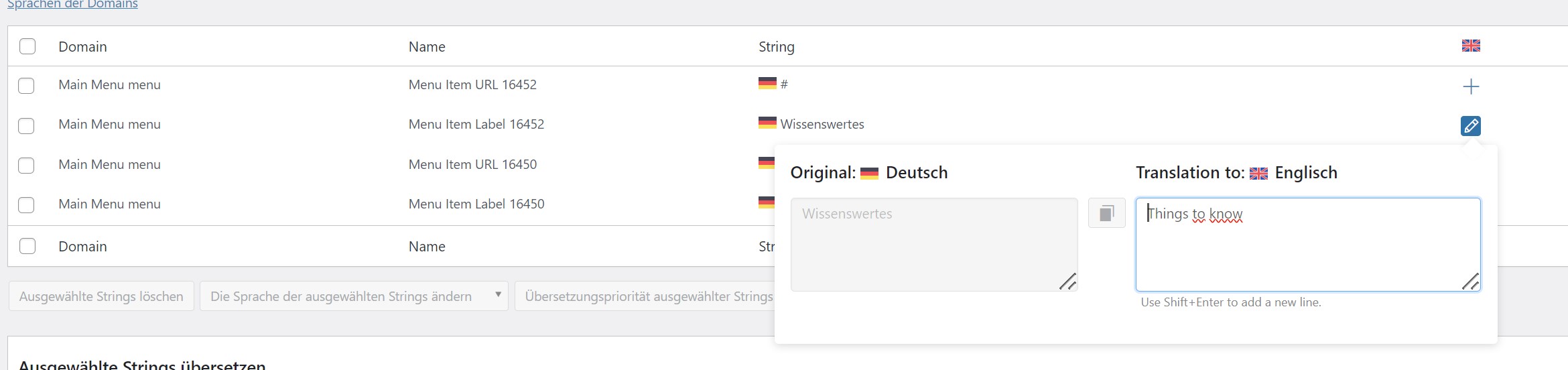Click the German flag in the Original heading
The height and width of the screenshot is (370, 1568).
pyautogui.click(x=869, y=173)
